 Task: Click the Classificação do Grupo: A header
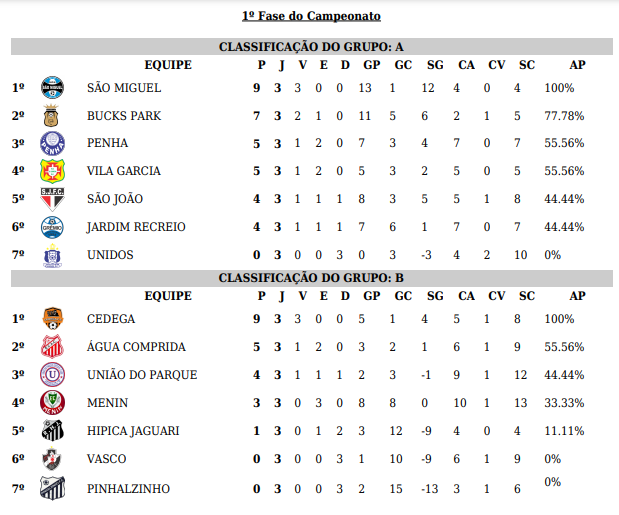click(x=311, y=47)
